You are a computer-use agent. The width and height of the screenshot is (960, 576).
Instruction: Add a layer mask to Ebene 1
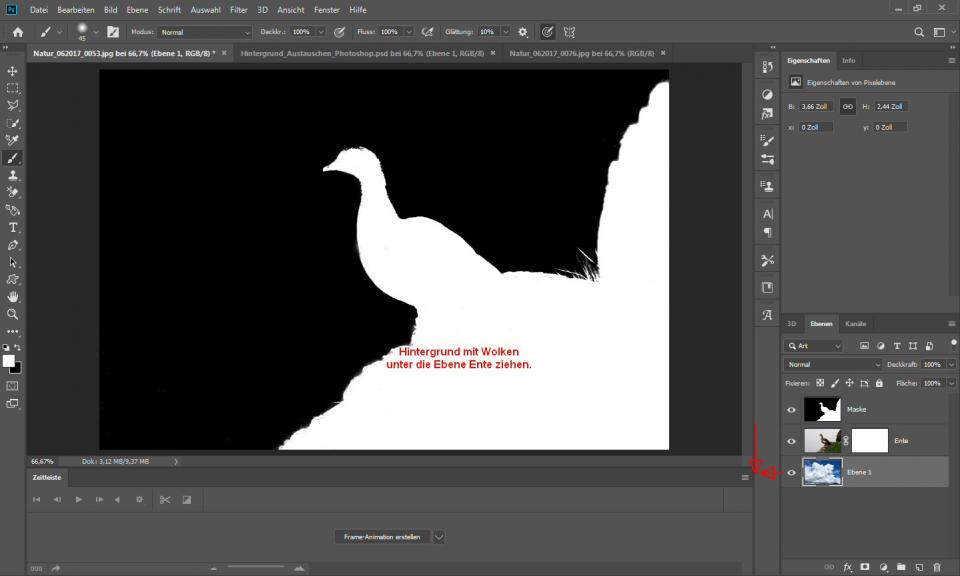pyautogui.click(x=865, y=566)
